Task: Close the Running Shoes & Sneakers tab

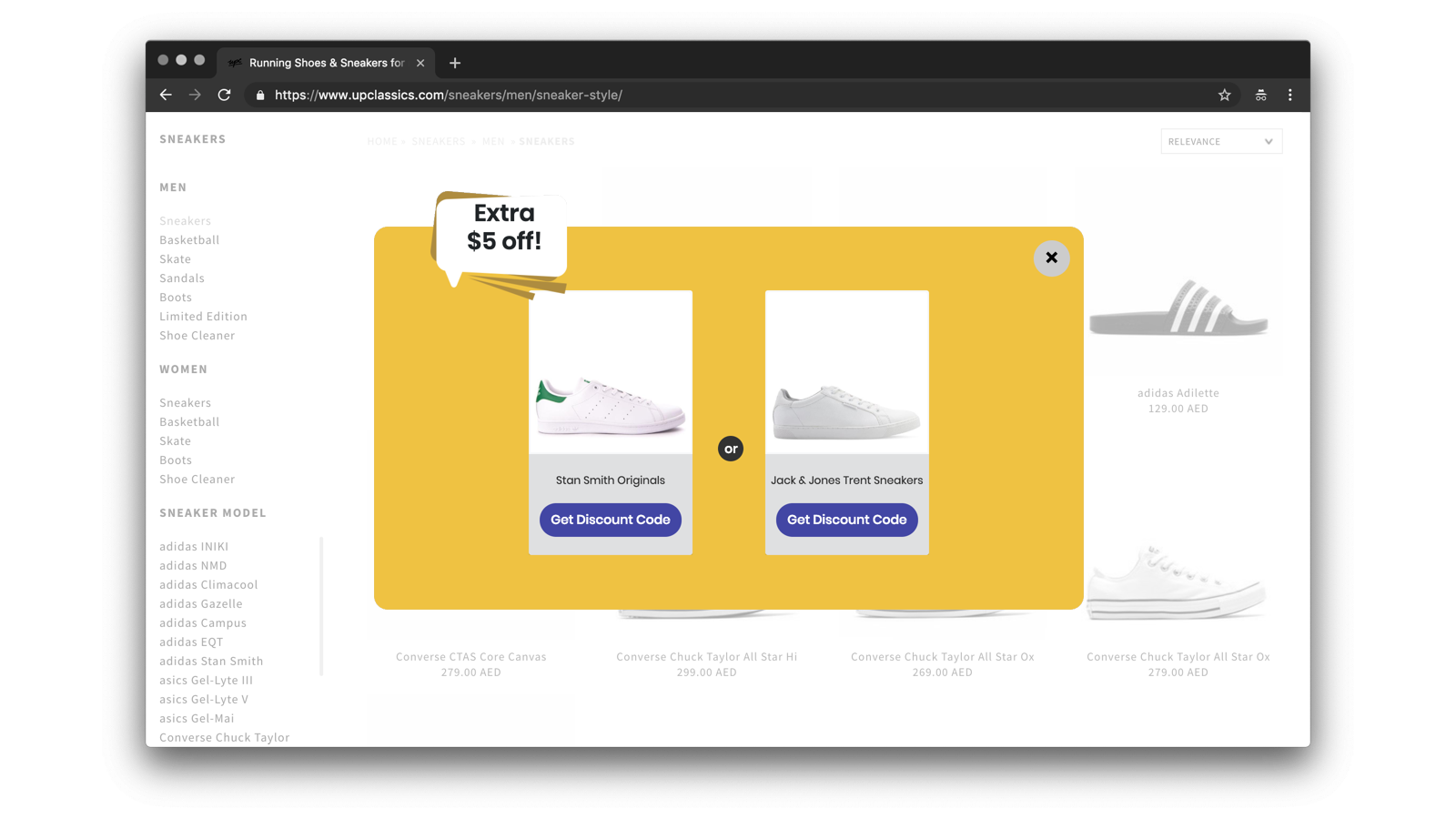Action: [x=420, y=63]
